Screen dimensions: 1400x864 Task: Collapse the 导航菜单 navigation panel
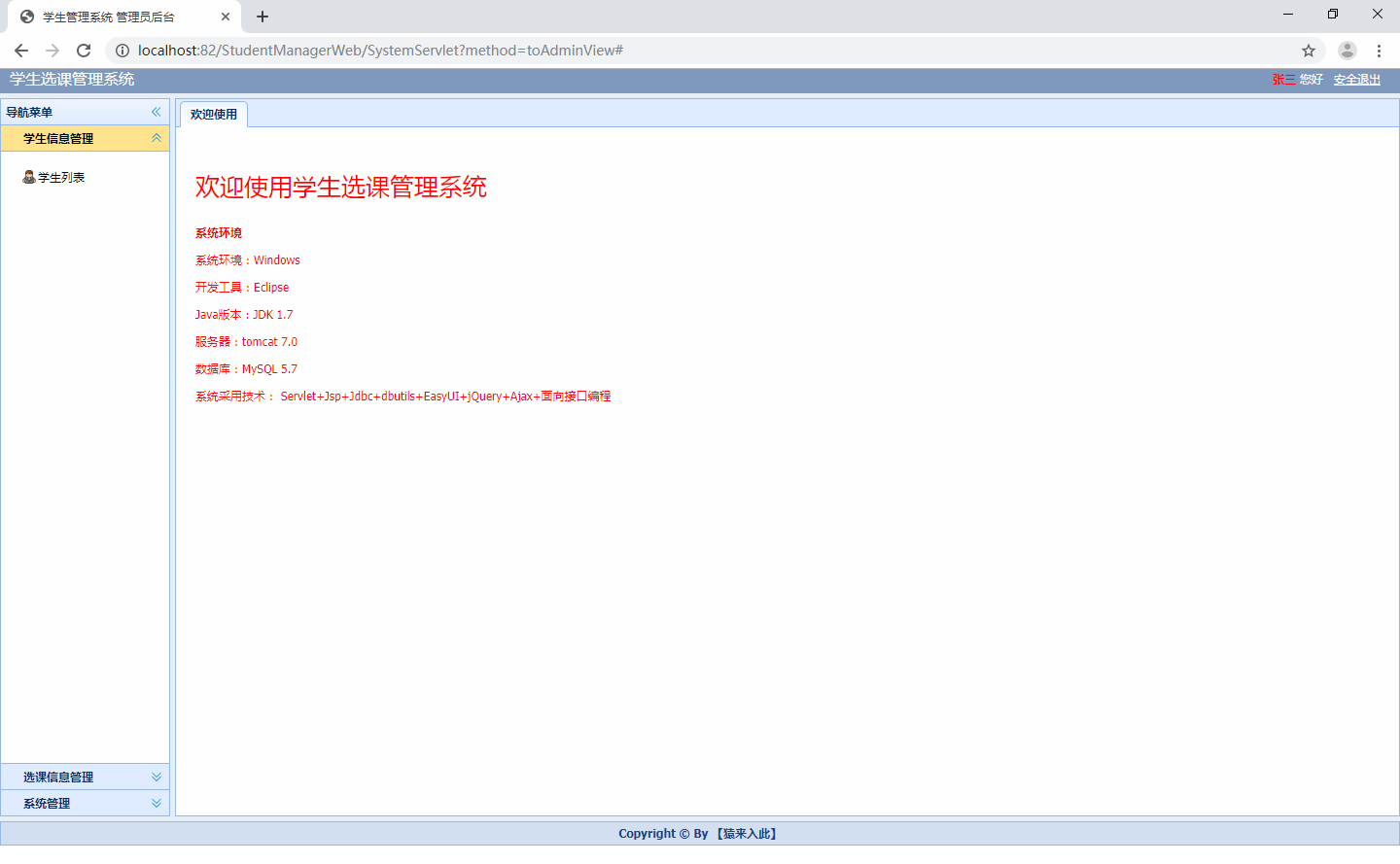point(156,112)
